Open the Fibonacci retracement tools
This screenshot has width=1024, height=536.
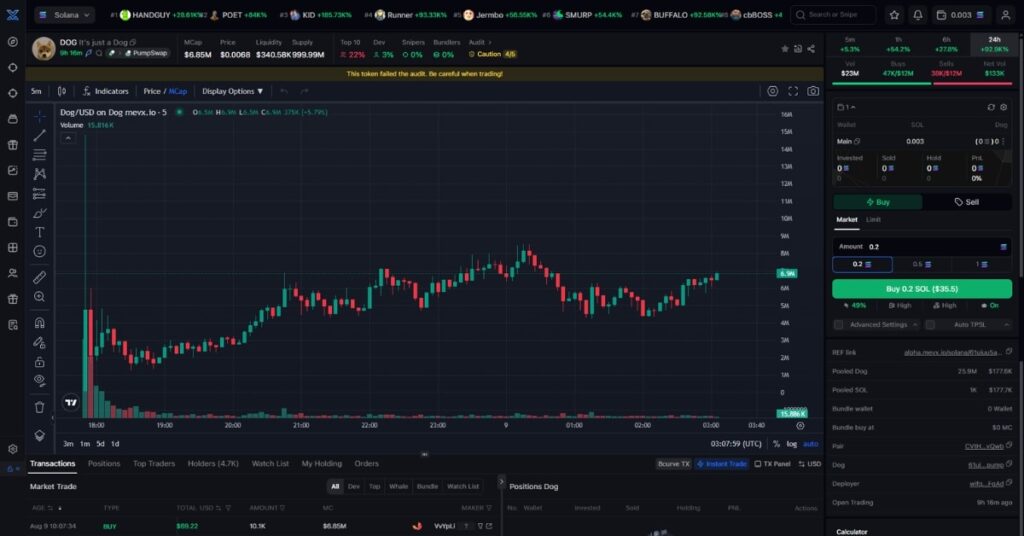(39, 155)
